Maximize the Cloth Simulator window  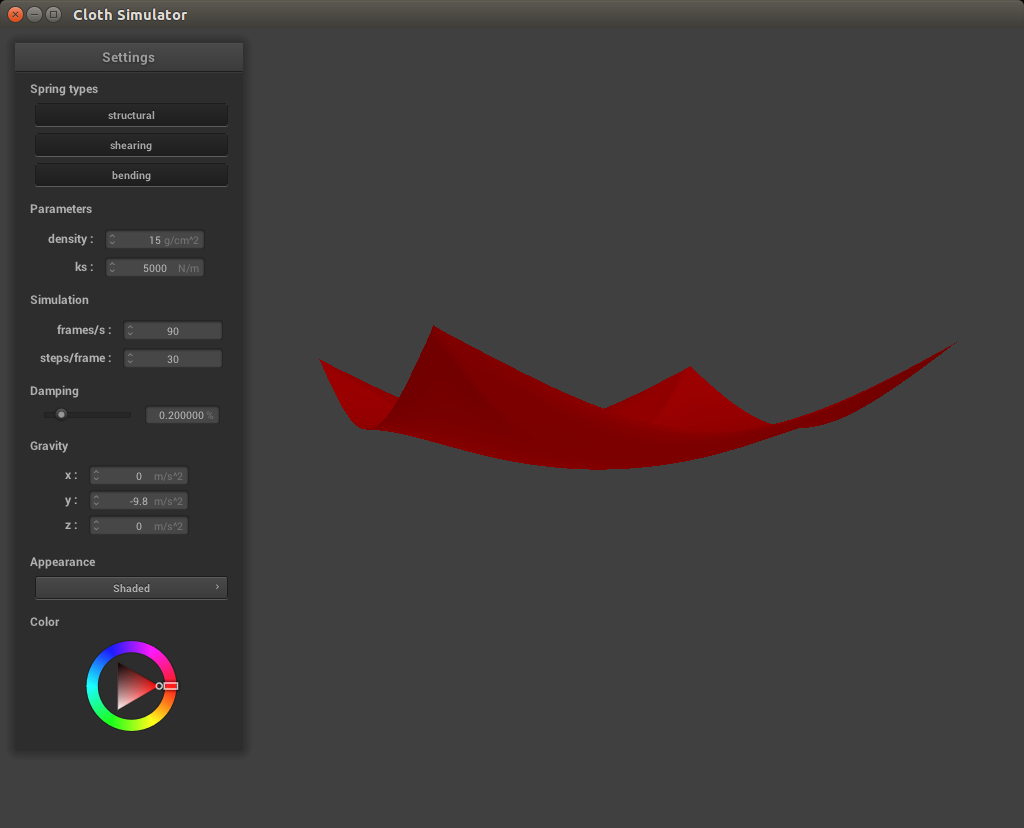pyautogui.click(x=53, y=15)
